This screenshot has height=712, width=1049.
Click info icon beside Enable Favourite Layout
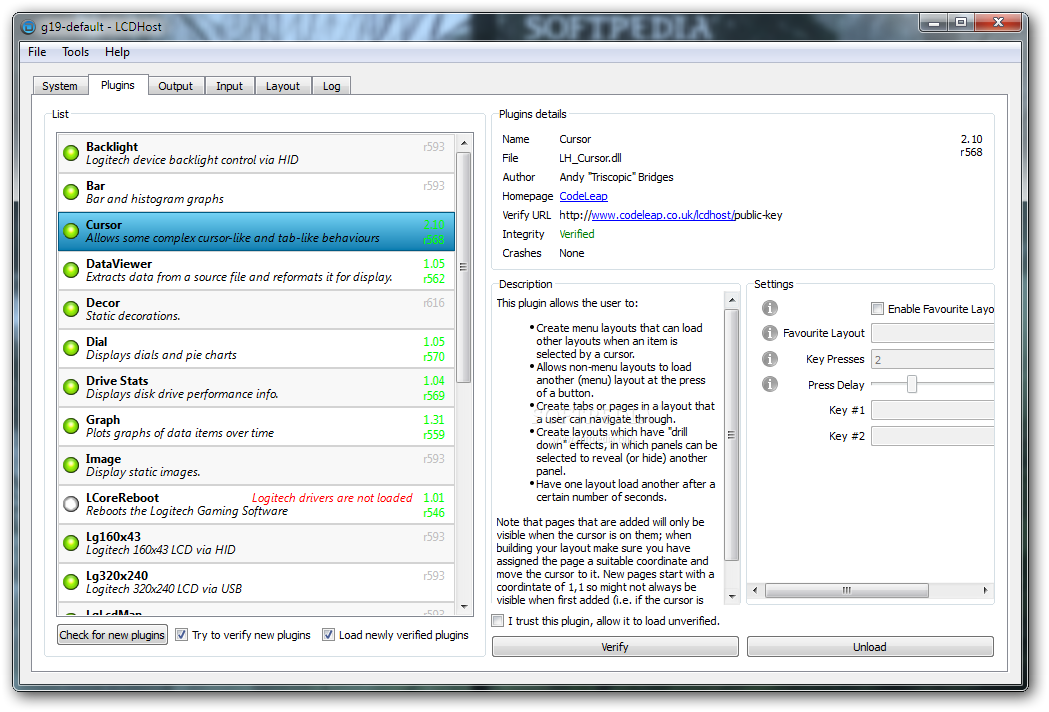(770, 308)
